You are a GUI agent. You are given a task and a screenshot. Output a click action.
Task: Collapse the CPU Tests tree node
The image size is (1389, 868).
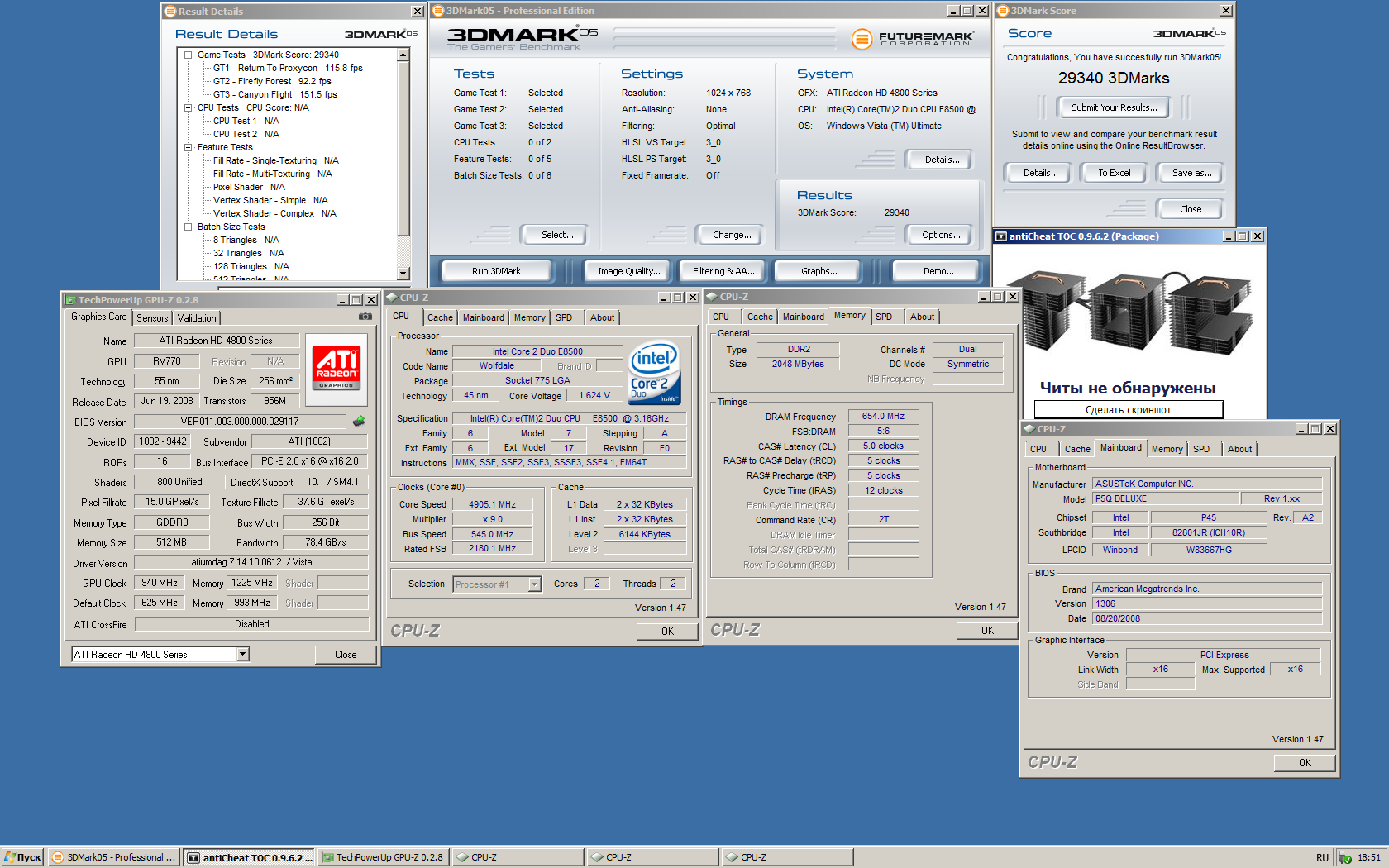click(x=188, y=107)
